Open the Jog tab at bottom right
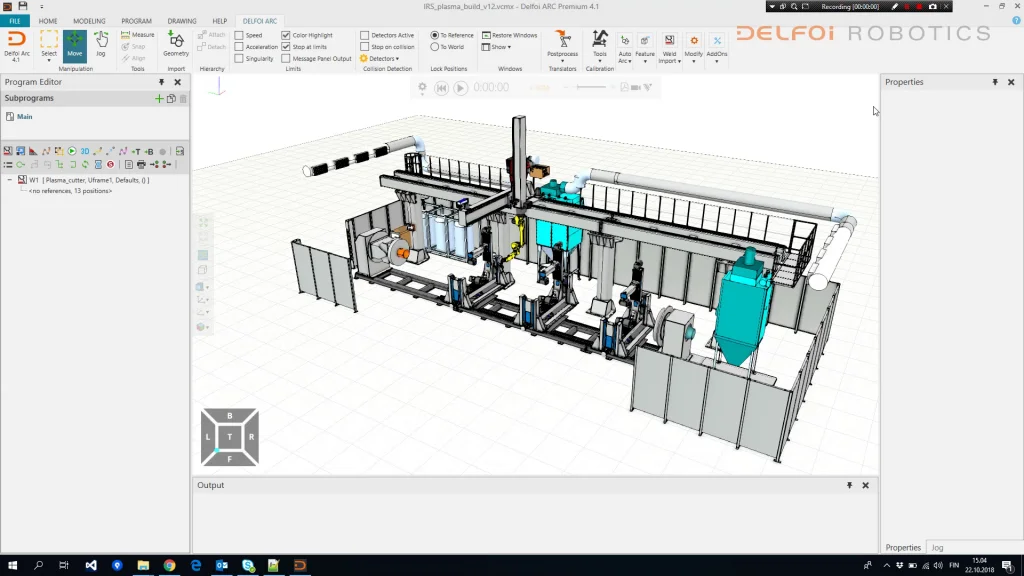 [x=937, y=548]
